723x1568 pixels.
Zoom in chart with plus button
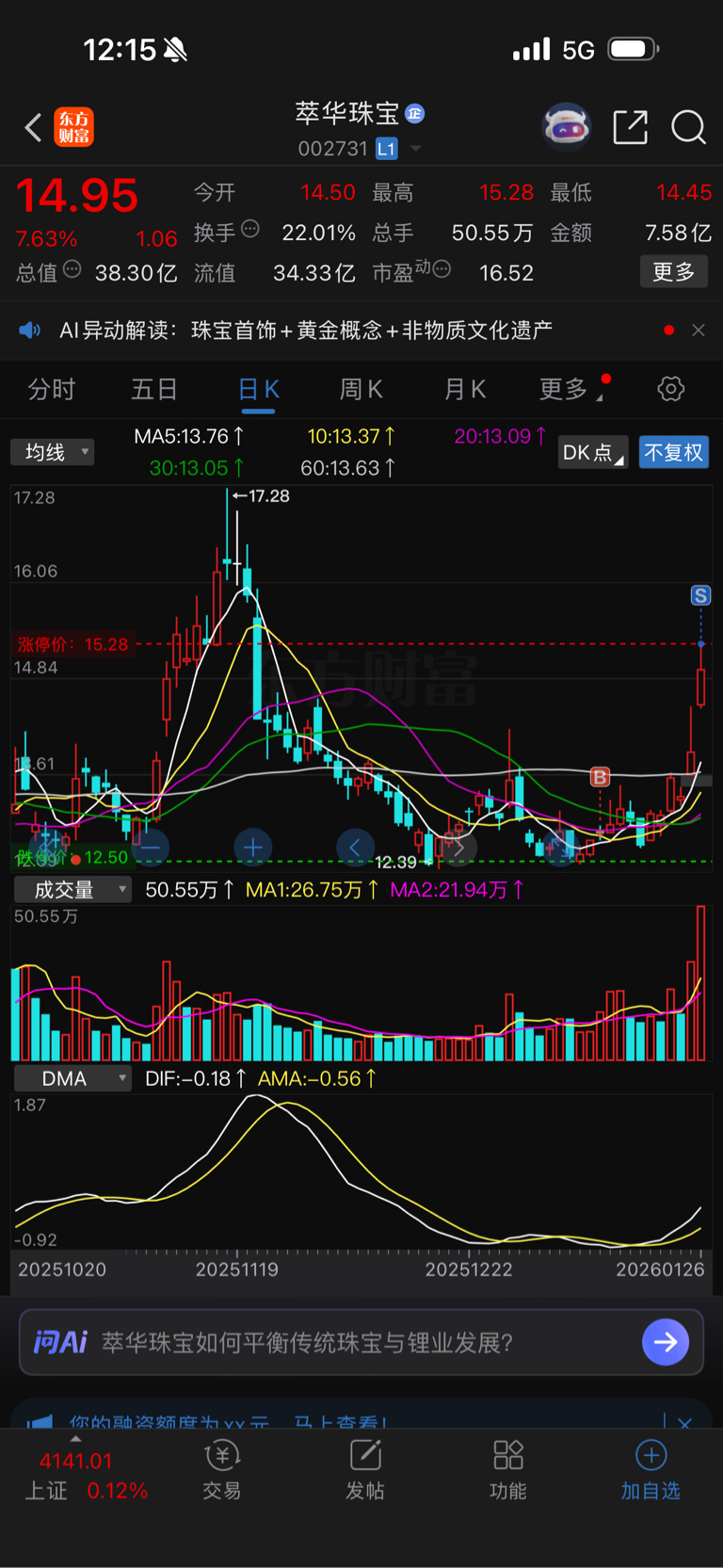coord(252,848)
